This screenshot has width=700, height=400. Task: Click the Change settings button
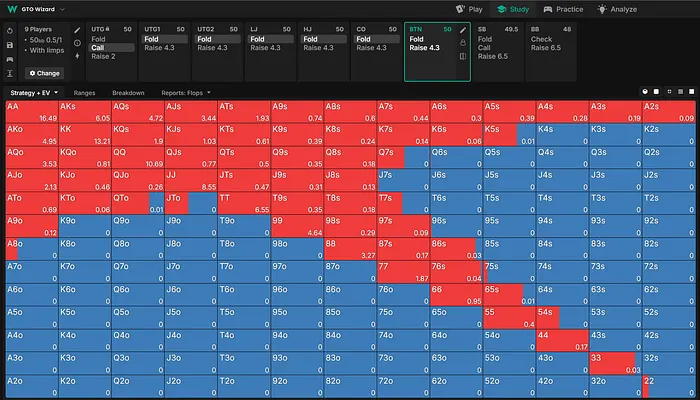tap(43, 73)
